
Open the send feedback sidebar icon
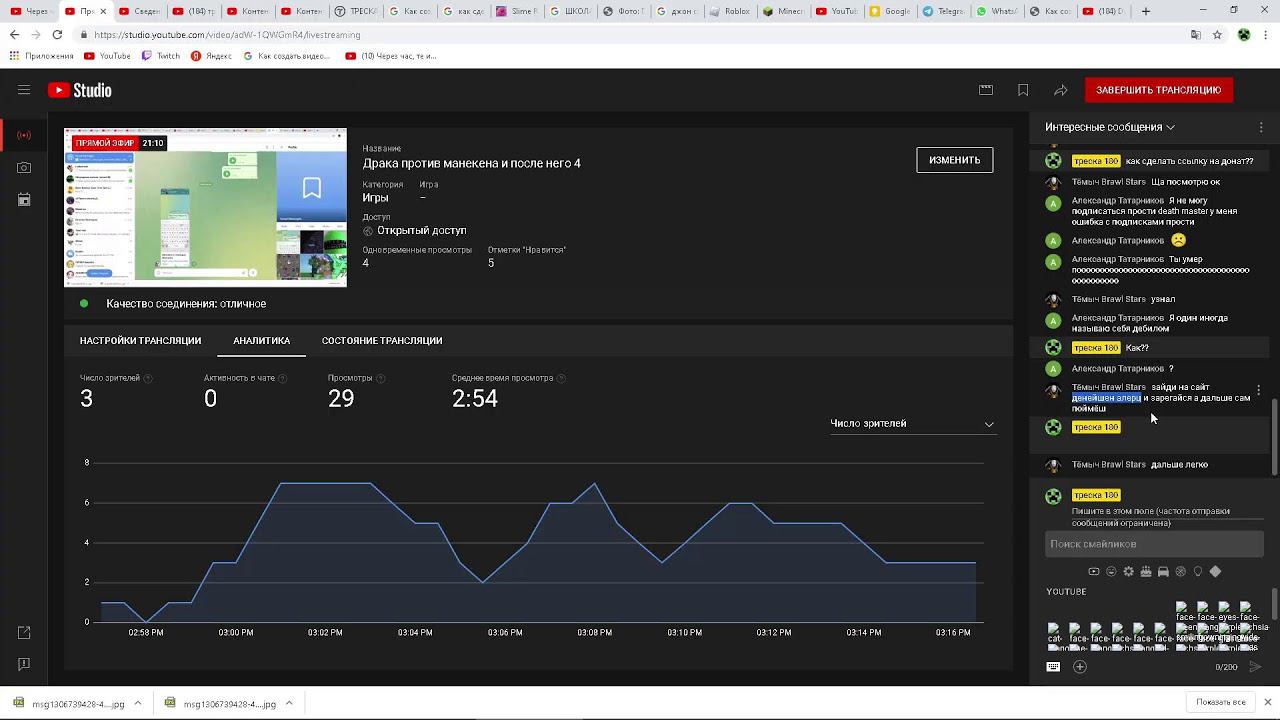pos(24,664)
